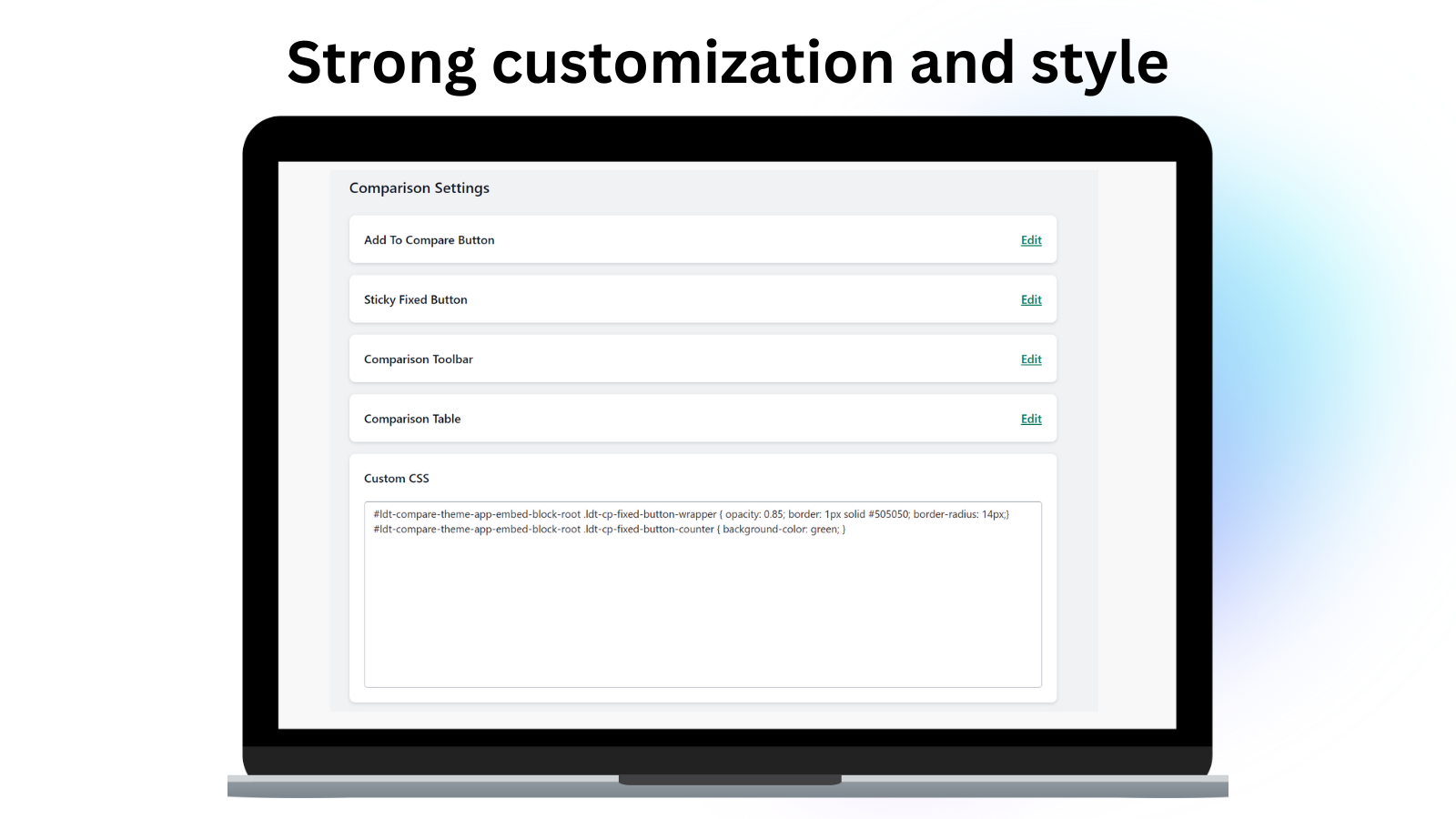Click the Comparison Toolbar row
This screenshot has width=1456, height=819.
701,359
